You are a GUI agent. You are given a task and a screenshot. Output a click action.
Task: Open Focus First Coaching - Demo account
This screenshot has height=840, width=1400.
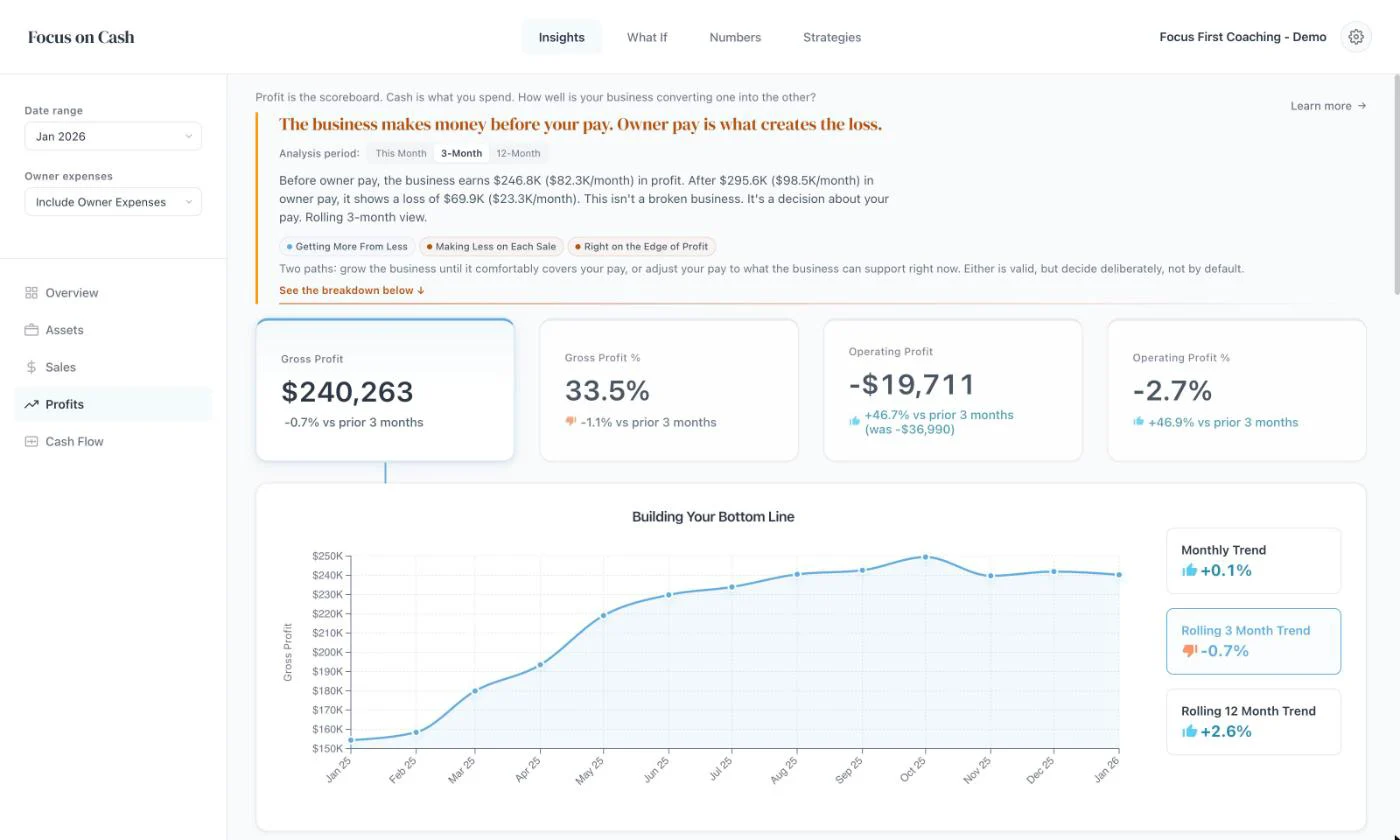(x=1243, y=37)
